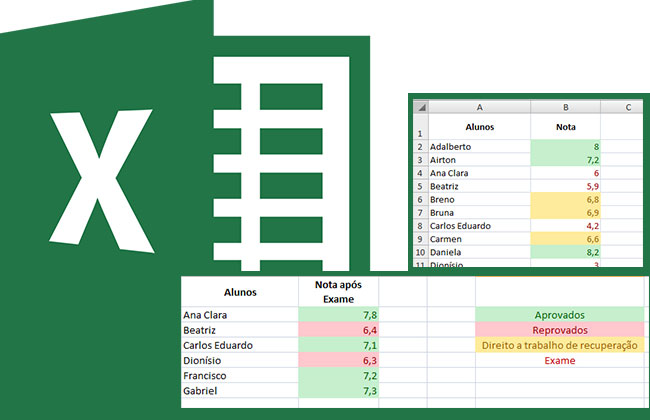
Task: Click the Nota header cell
Action: click(565, 127)
